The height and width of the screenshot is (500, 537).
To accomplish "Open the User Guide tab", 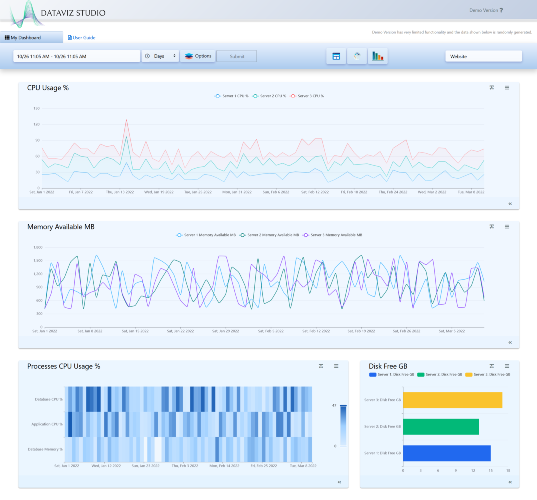I will tap(81, 38).
